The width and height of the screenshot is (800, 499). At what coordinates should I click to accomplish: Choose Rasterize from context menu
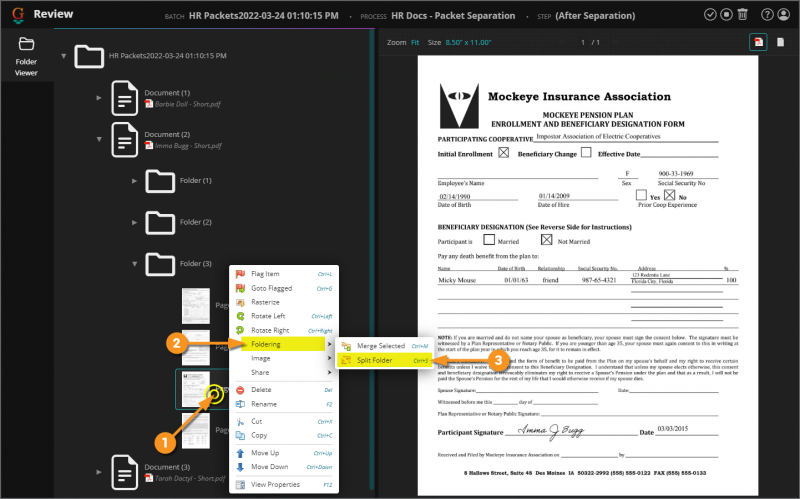(x=284, y=302)
